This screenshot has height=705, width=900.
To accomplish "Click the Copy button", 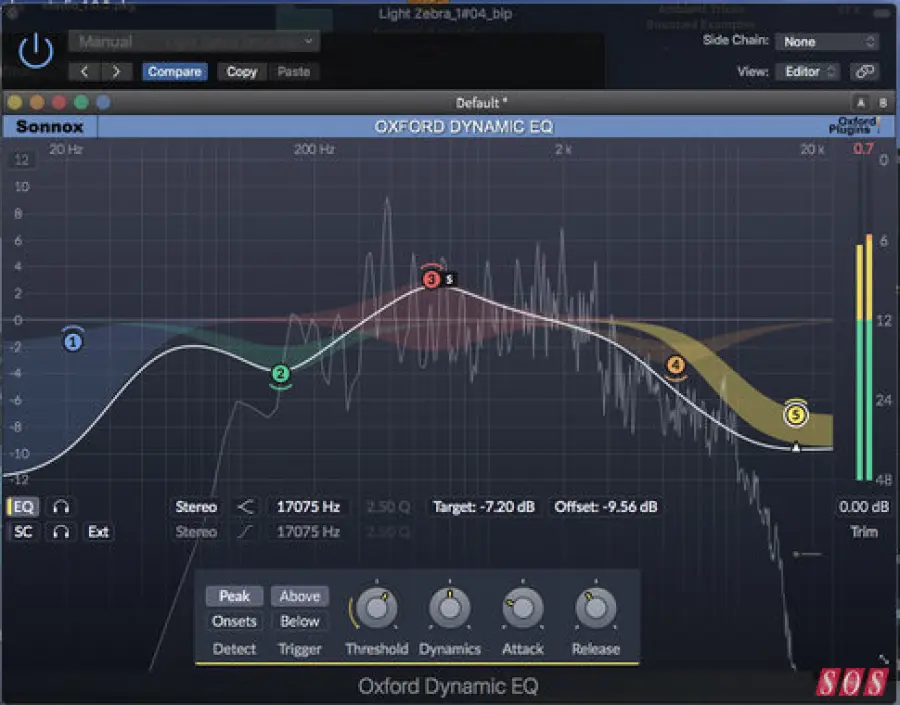I will click(241, 71).
